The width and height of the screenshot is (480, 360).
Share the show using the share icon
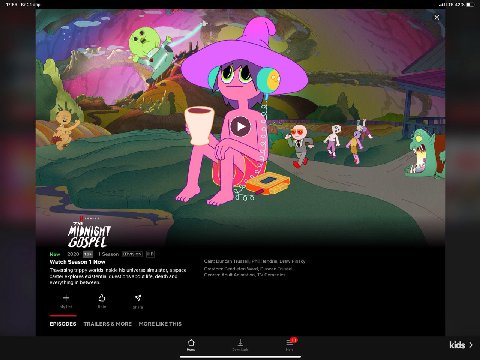(x=138, y=301)
